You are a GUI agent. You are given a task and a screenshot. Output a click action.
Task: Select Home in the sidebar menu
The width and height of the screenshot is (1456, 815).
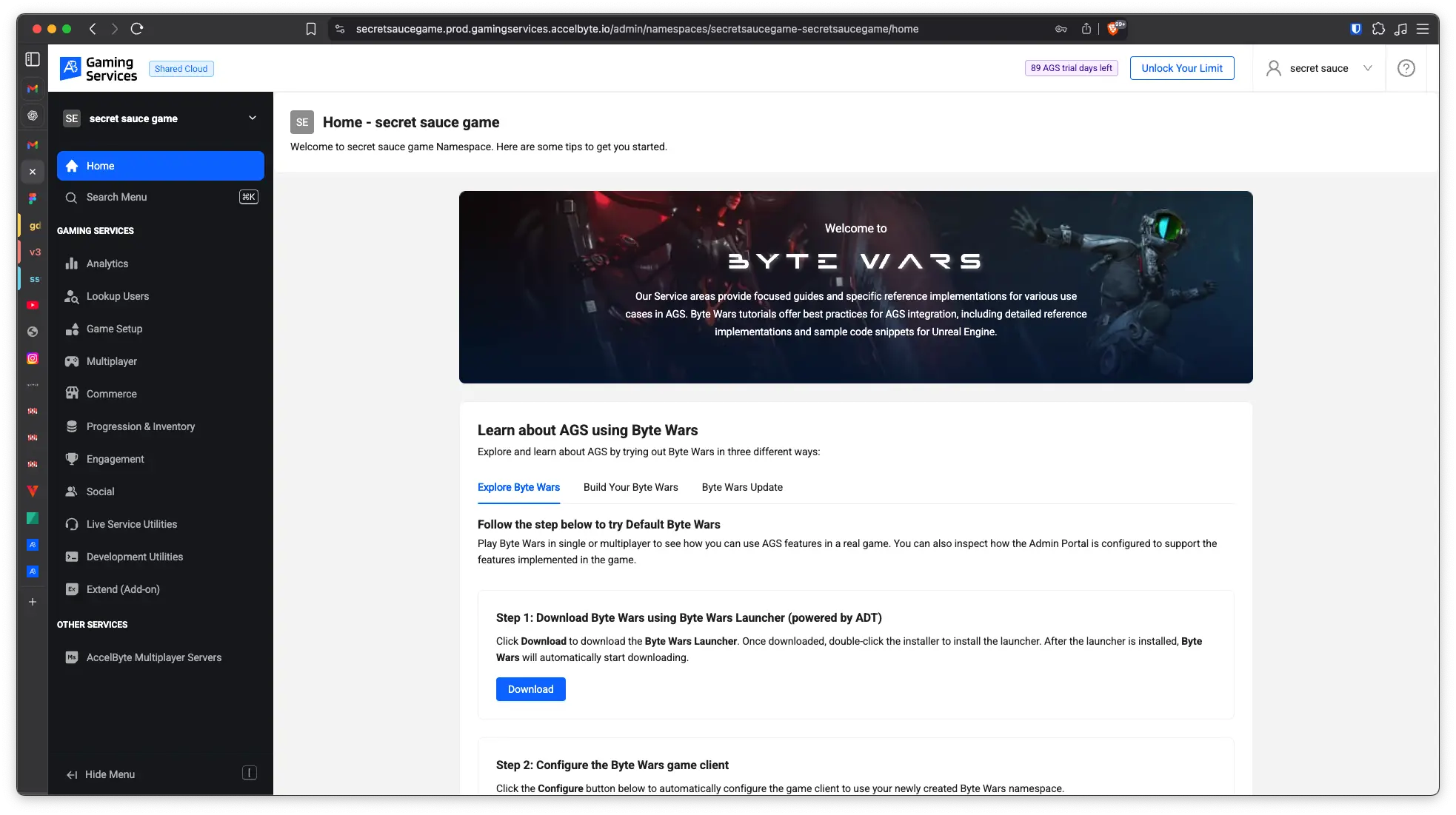(161, 166)
